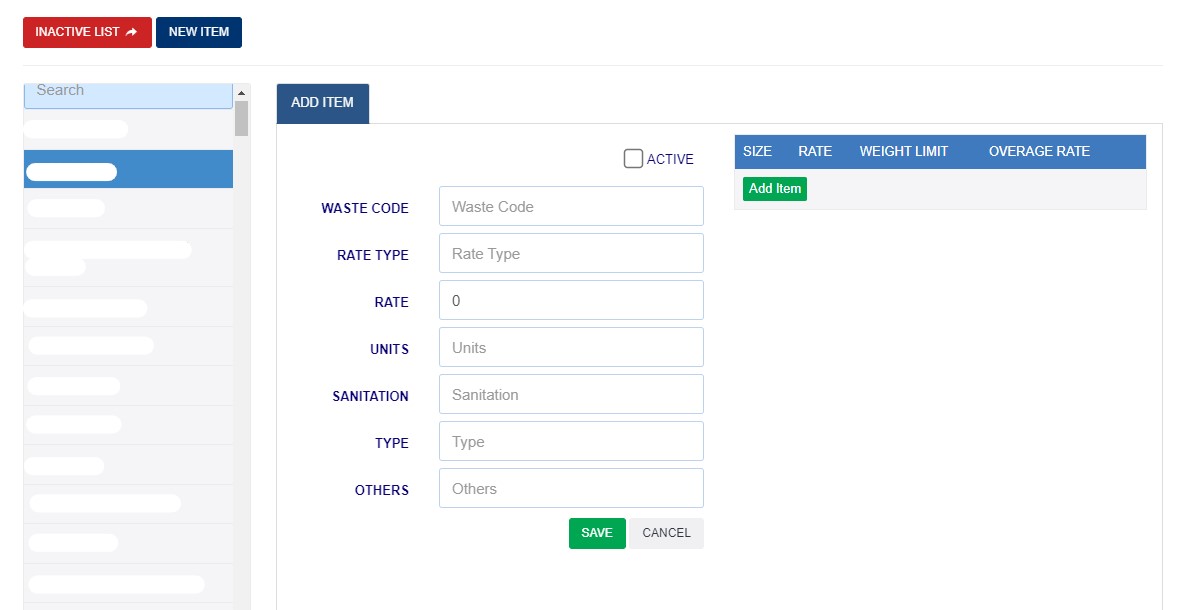Click the Overage Rate column header
This screenshot has width=1189, height=610.
tap(1039, 152)
